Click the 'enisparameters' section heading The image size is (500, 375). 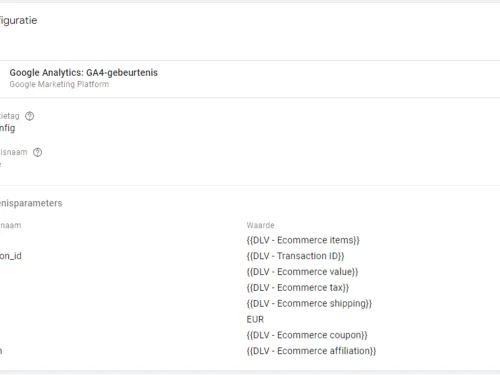click(x=31, y=203)
